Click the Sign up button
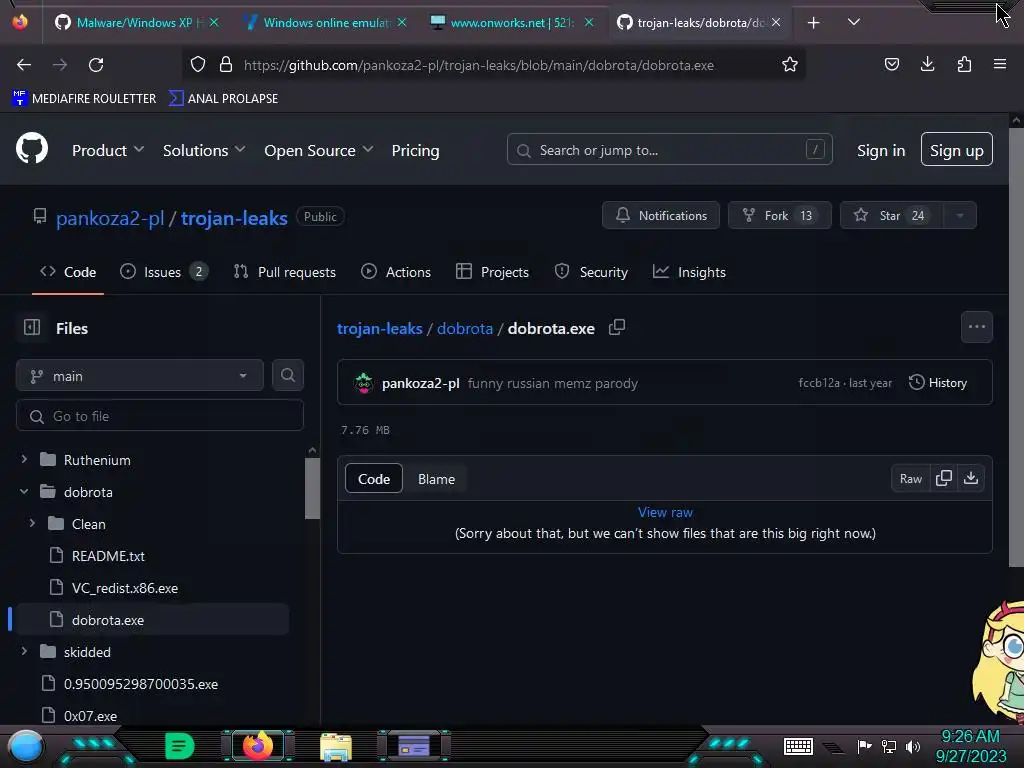Viewport: 1024px width, 768px height. [x=956, y=150]
